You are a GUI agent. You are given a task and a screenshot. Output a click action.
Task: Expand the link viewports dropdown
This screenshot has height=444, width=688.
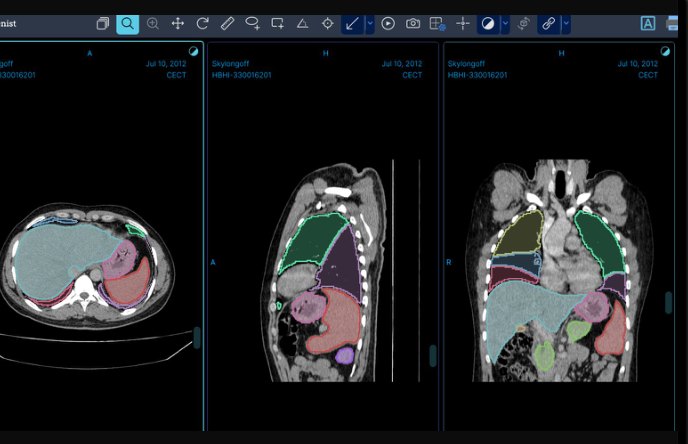click(566, 24)
